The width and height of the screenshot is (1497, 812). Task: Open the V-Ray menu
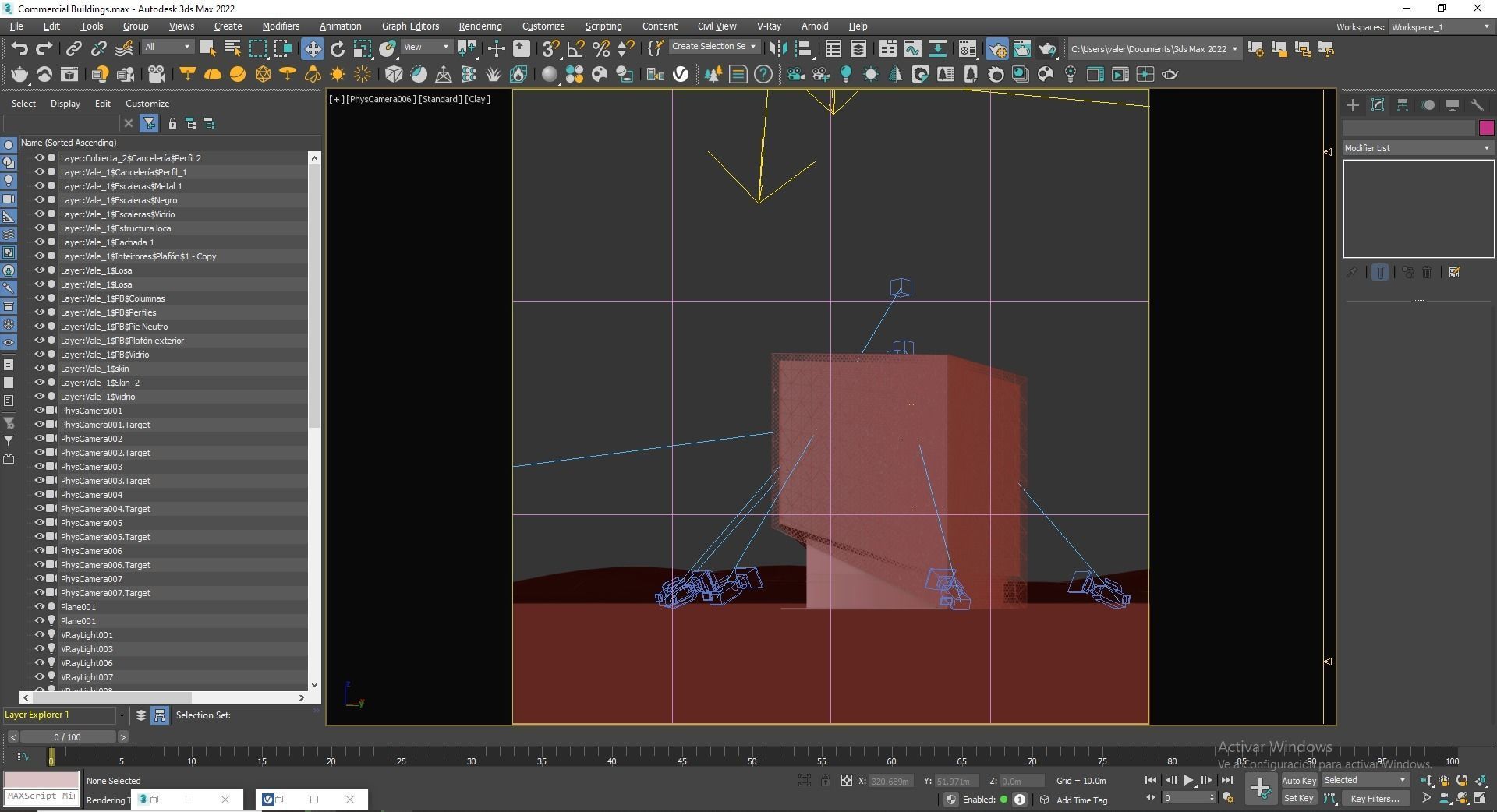coord(769,26)
